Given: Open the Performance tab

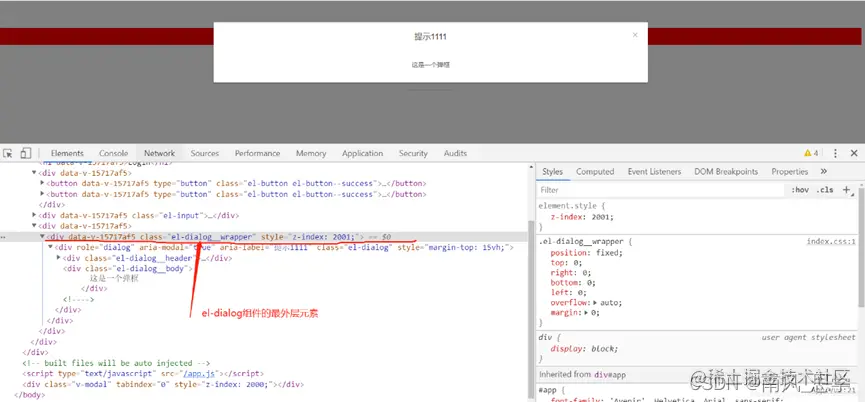Looking at the screenshot, I should pos(257,153).
